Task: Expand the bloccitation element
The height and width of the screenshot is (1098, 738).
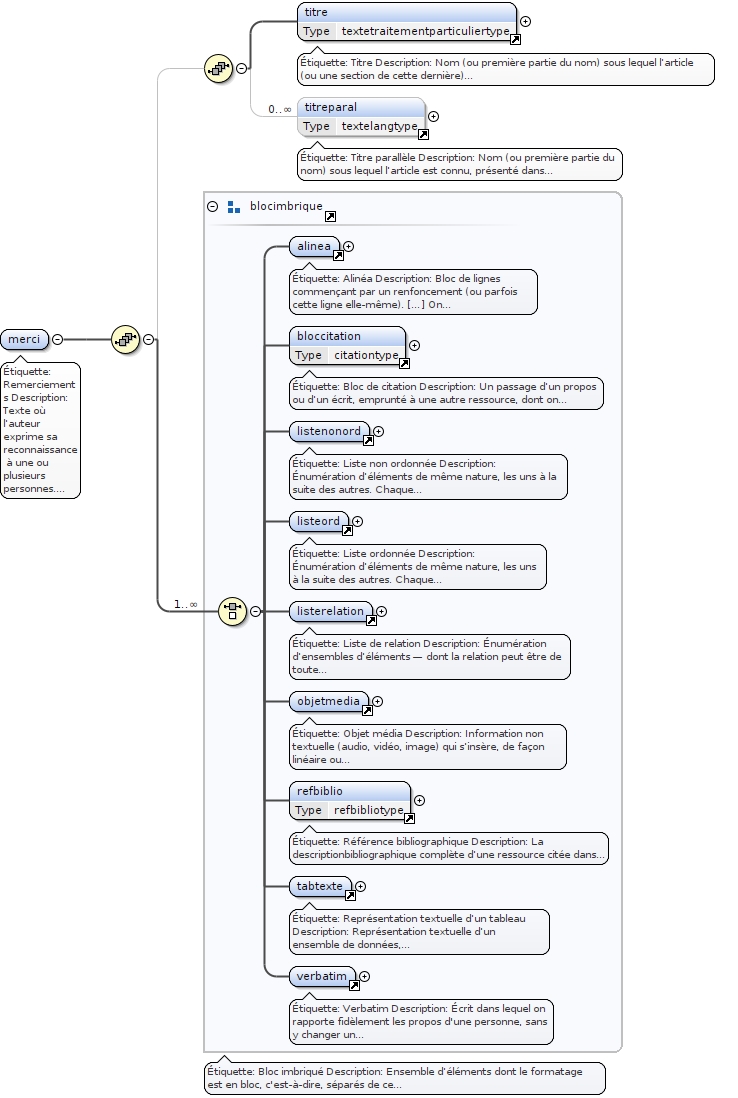Action: coord(415,345)
